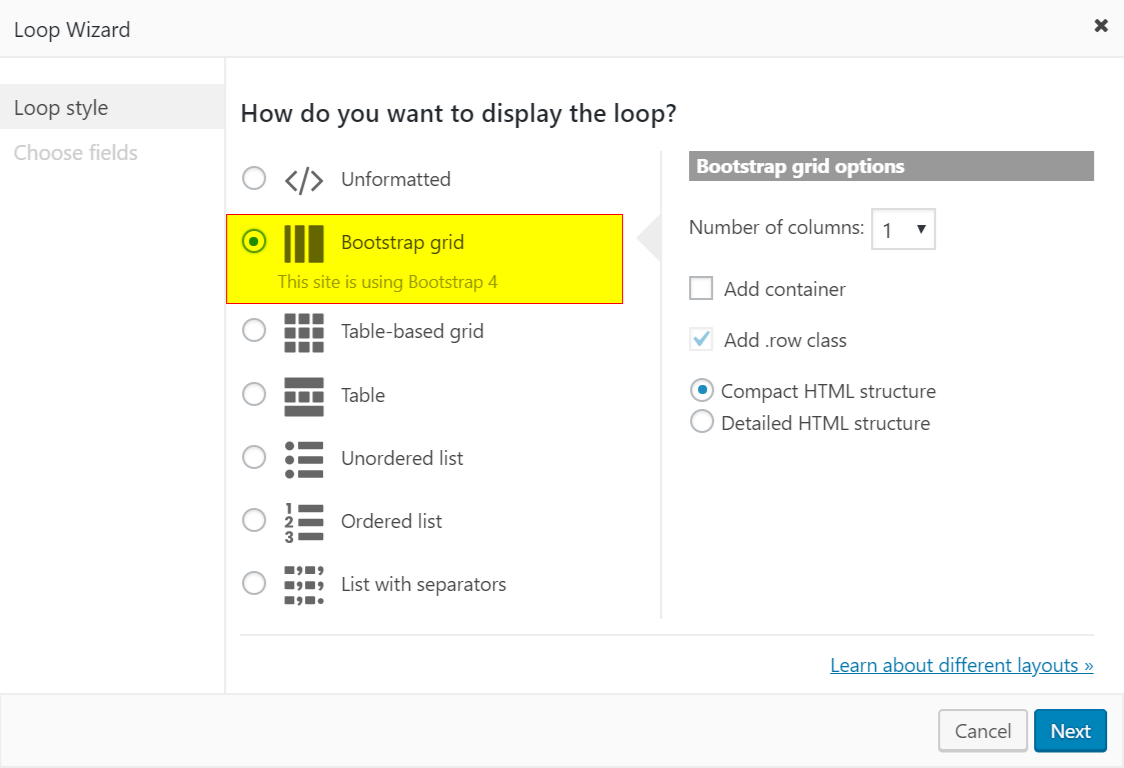
Task: Click the Bootstrap grid columns icon
Action: pos(303,241)
